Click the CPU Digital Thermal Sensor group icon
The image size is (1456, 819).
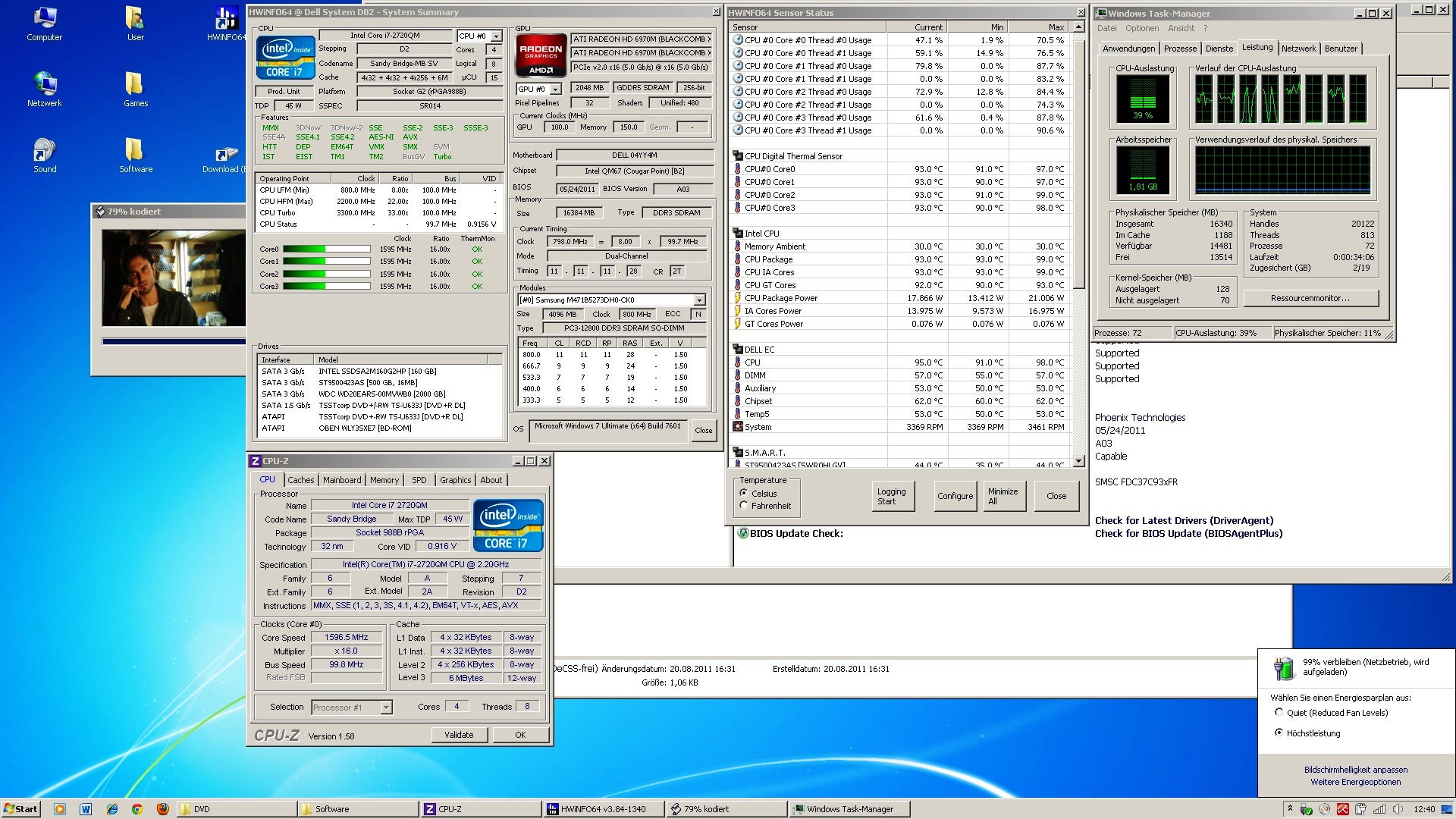pos(737,155)
